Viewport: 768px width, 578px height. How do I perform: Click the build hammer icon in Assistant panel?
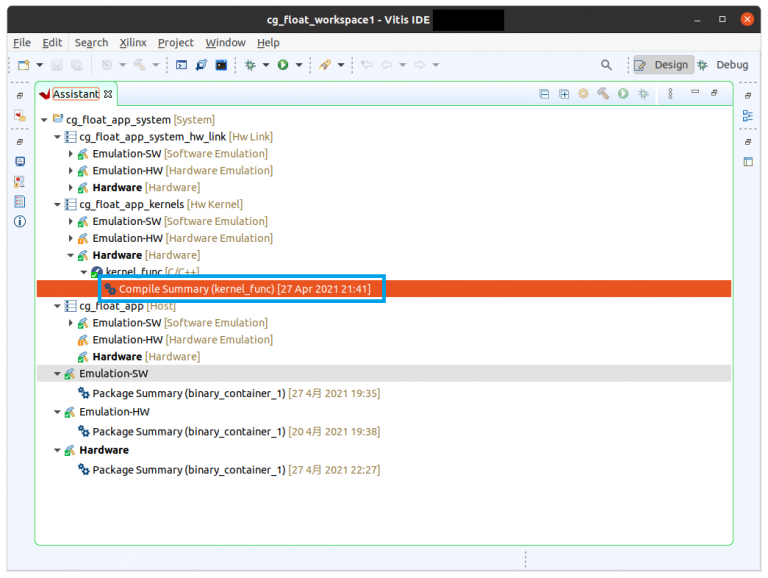pyautogui.click(x=603, y=94)
